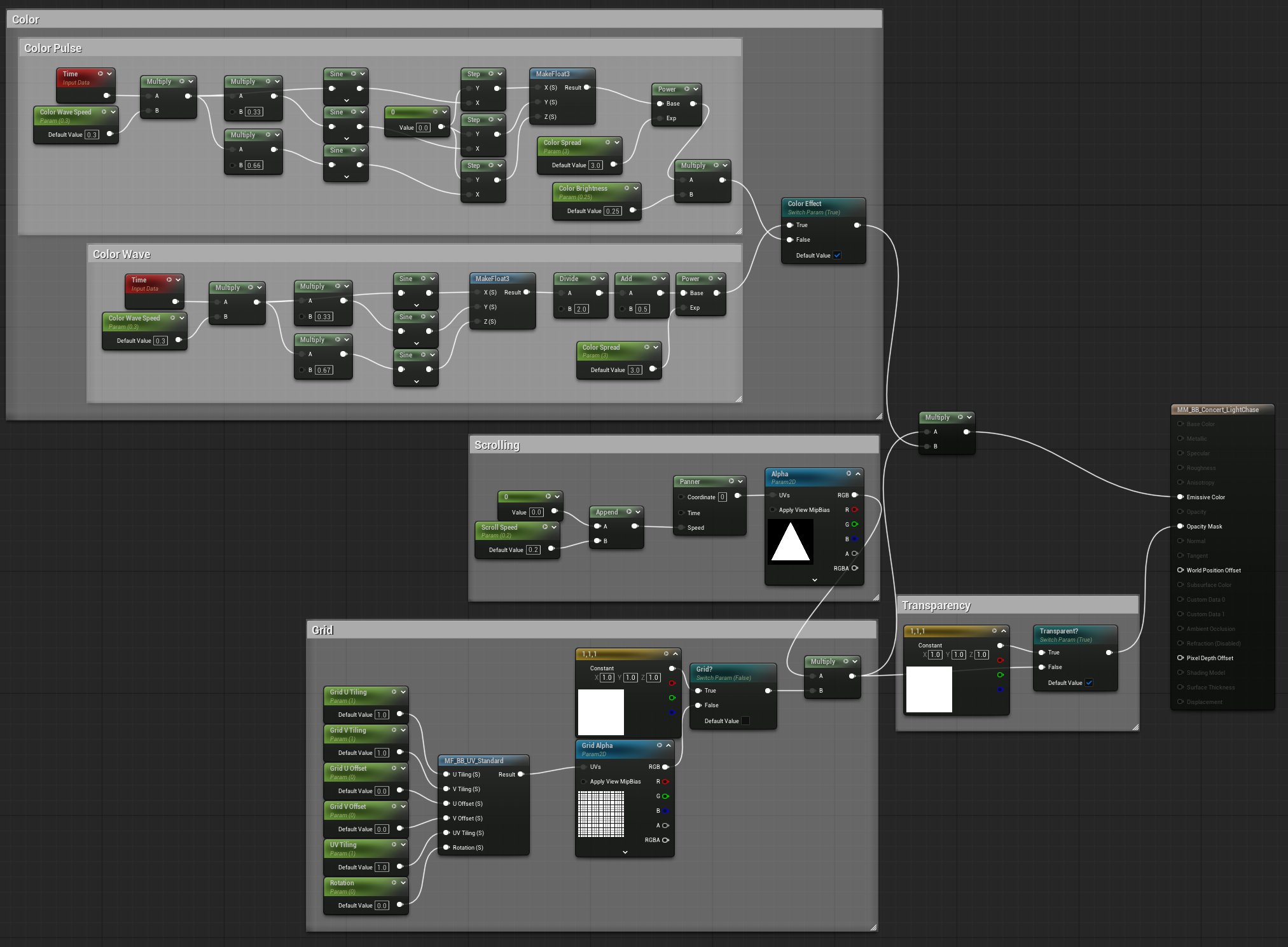The image size is (1288, 947).
Task: Click the Color Effect switch output pin
Action: pyautogui.click(x=857, y=225)
